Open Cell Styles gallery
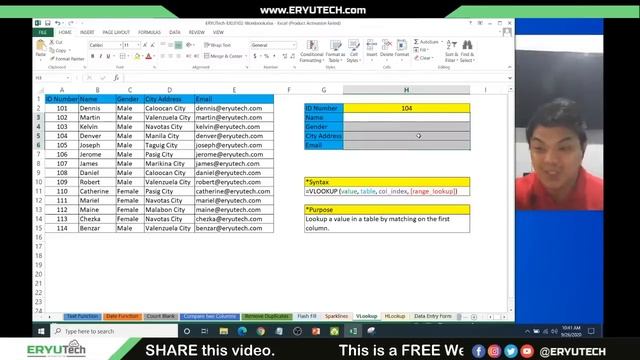Screen dimensions: 640x360 (x=353, y=51)
